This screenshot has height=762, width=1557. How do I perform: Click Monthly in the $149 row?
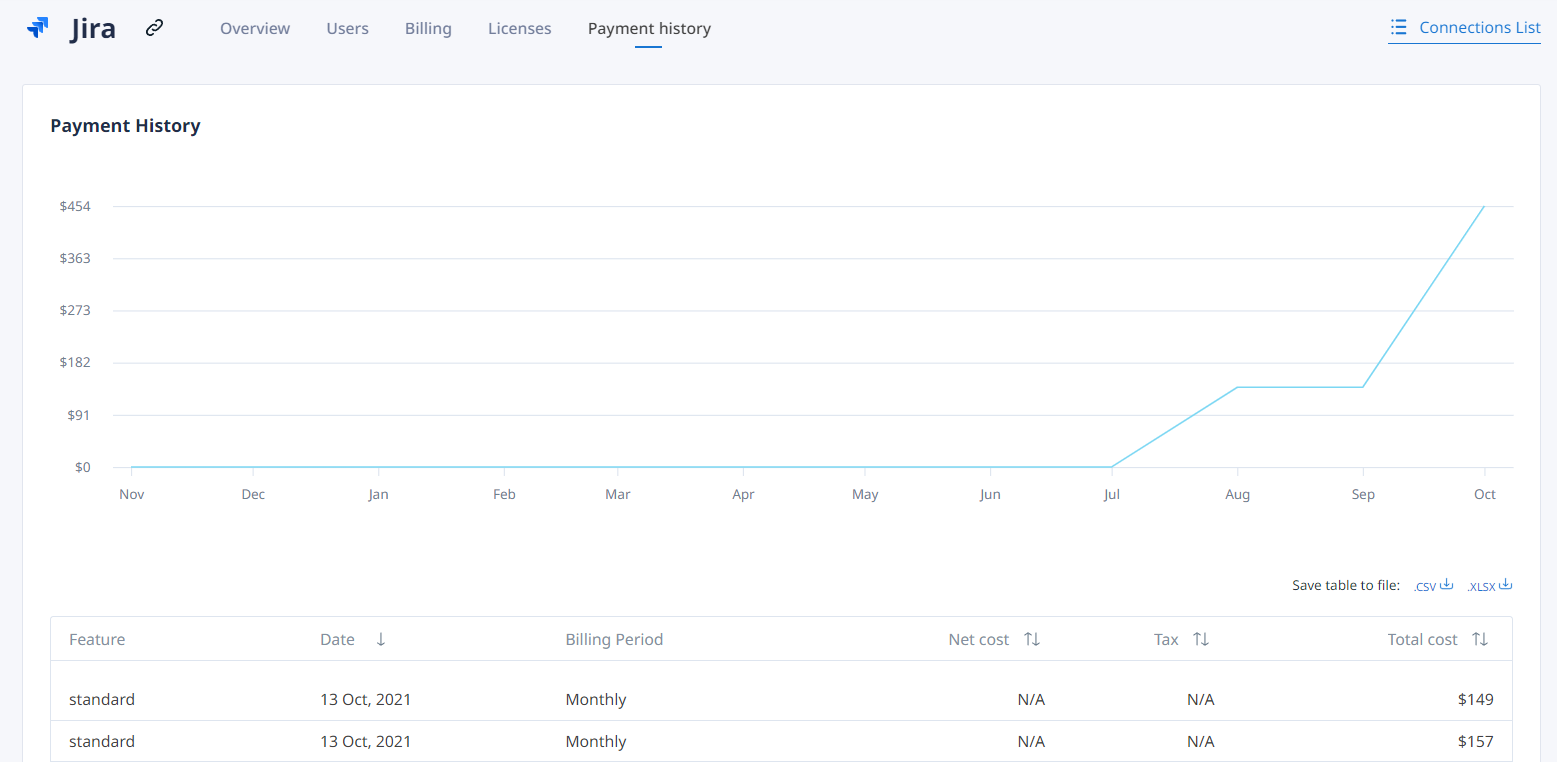pyautogui.click(x=596, y=699)
